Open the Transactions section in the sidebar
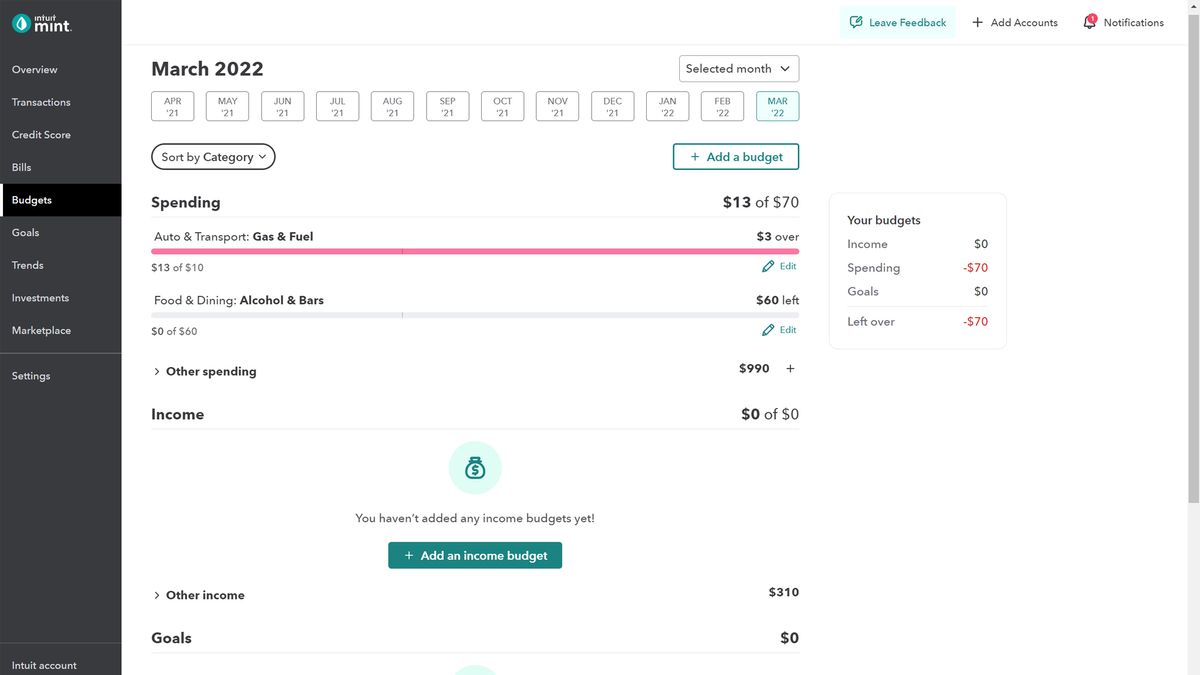Viewport: 1200px width, 675px height. [x=41, y=101]
